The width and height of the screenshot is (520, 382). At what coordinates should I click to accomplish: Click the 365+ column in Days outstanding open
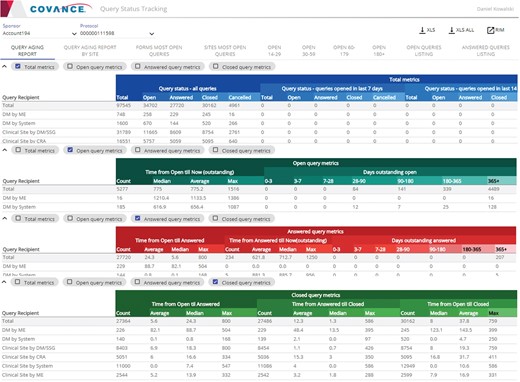click(x=494, y=181)
